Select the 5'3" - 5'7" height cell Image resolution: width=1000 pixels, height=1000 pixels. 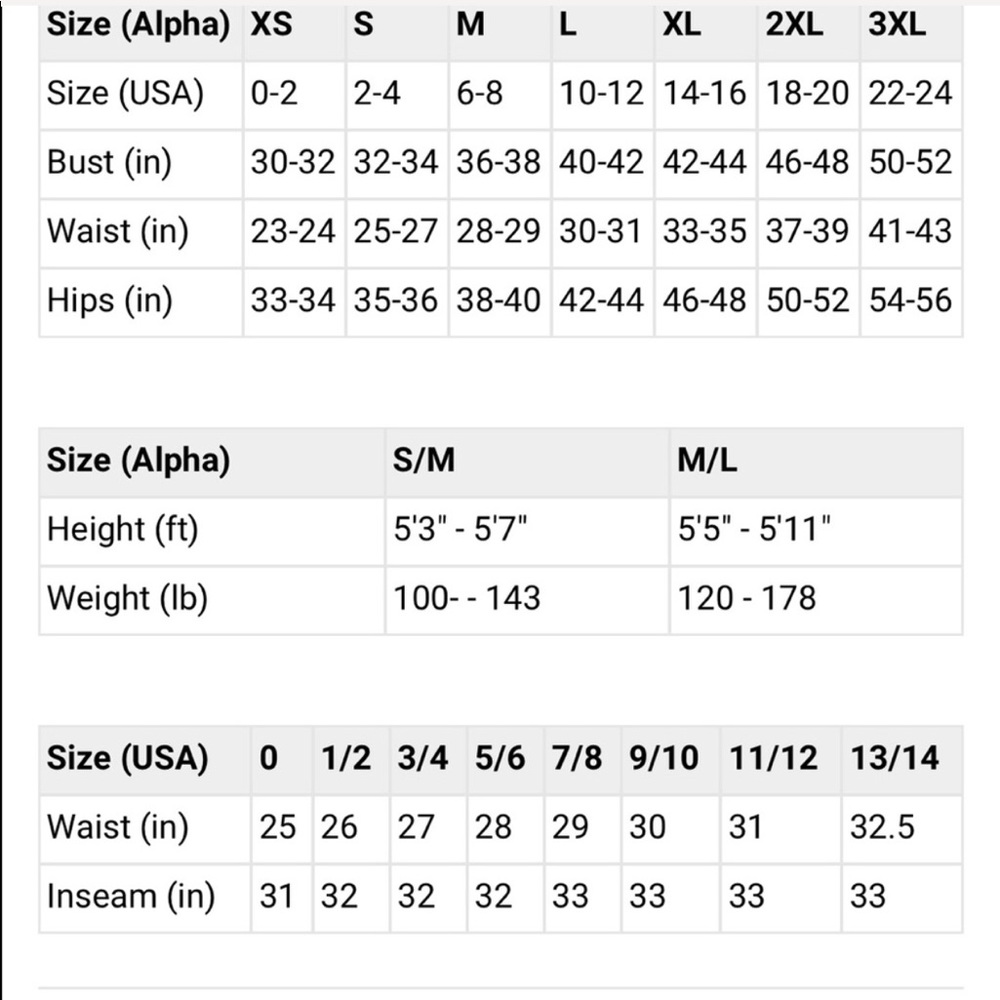click(460, 529)
